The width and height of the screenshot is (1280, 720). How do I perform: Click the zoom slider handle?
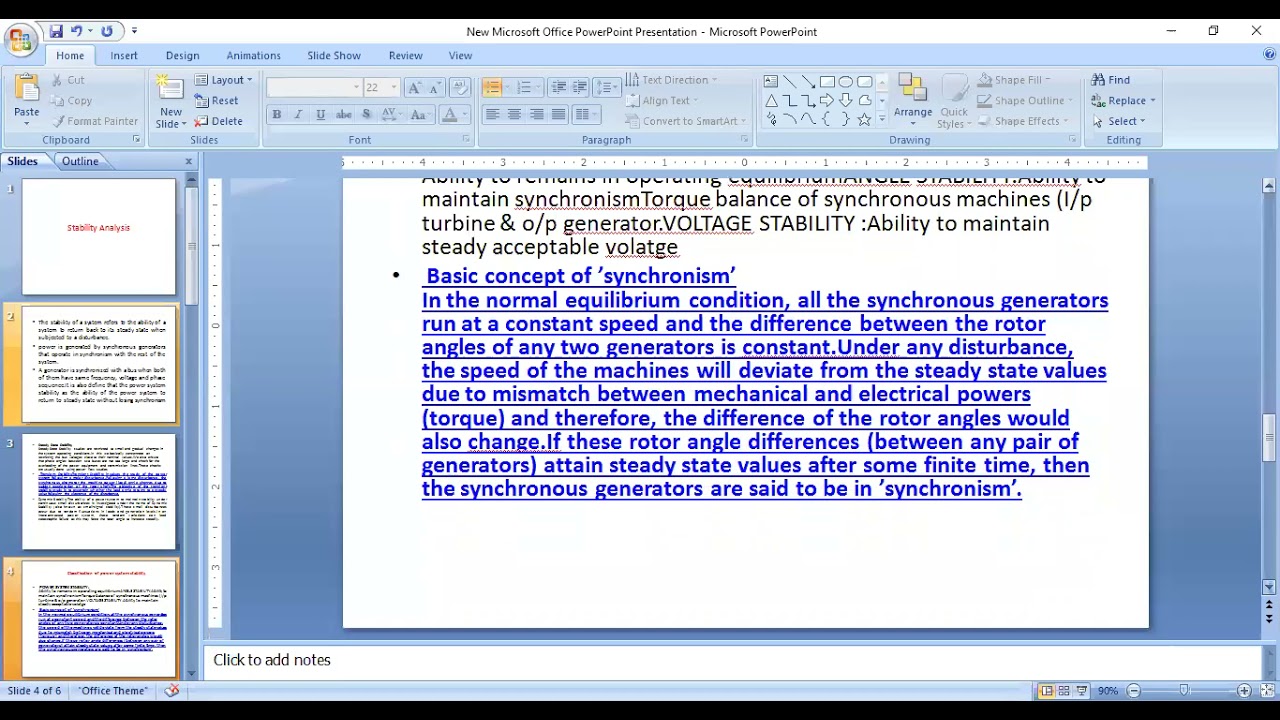pos(1184,691)
